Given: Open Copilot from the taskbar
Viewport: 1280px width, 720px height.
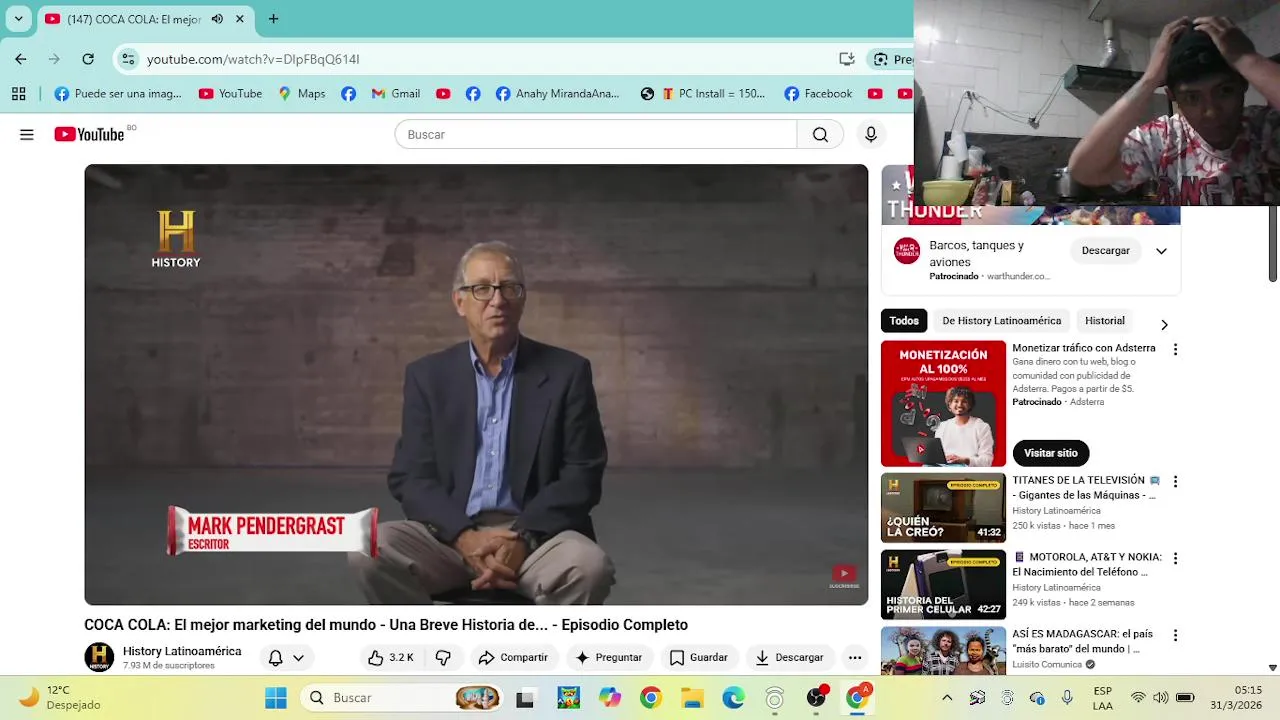Looking at the screenshot, I should 609,697.
